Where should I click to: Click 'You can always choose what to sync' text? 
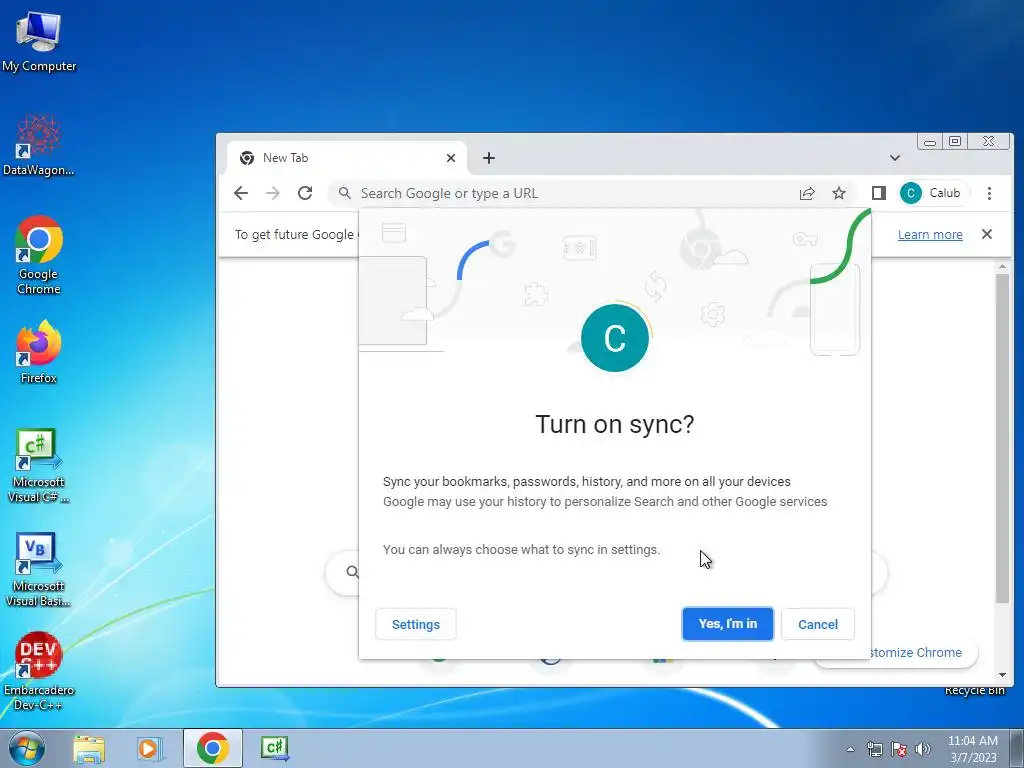click(521, 550)
